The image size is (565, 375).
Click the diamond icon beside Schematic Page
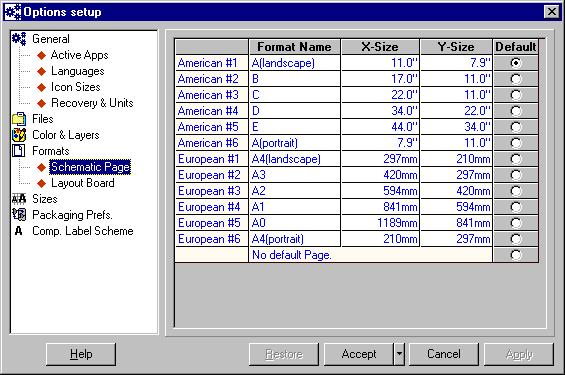point(42,167)
